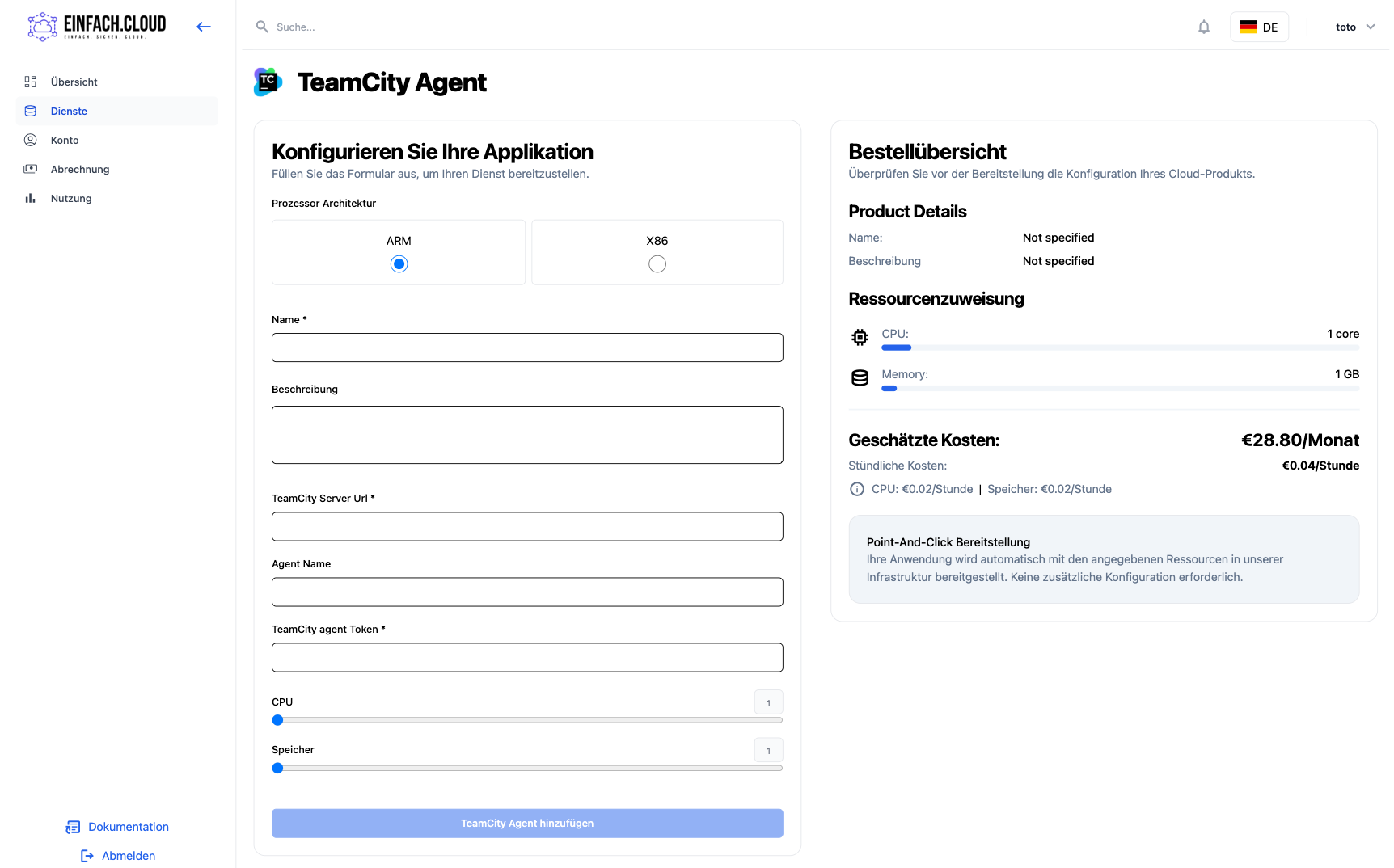Select the ARM architecture radio button
This screenshot has height=868, width=1394.
tap(399, 264)
